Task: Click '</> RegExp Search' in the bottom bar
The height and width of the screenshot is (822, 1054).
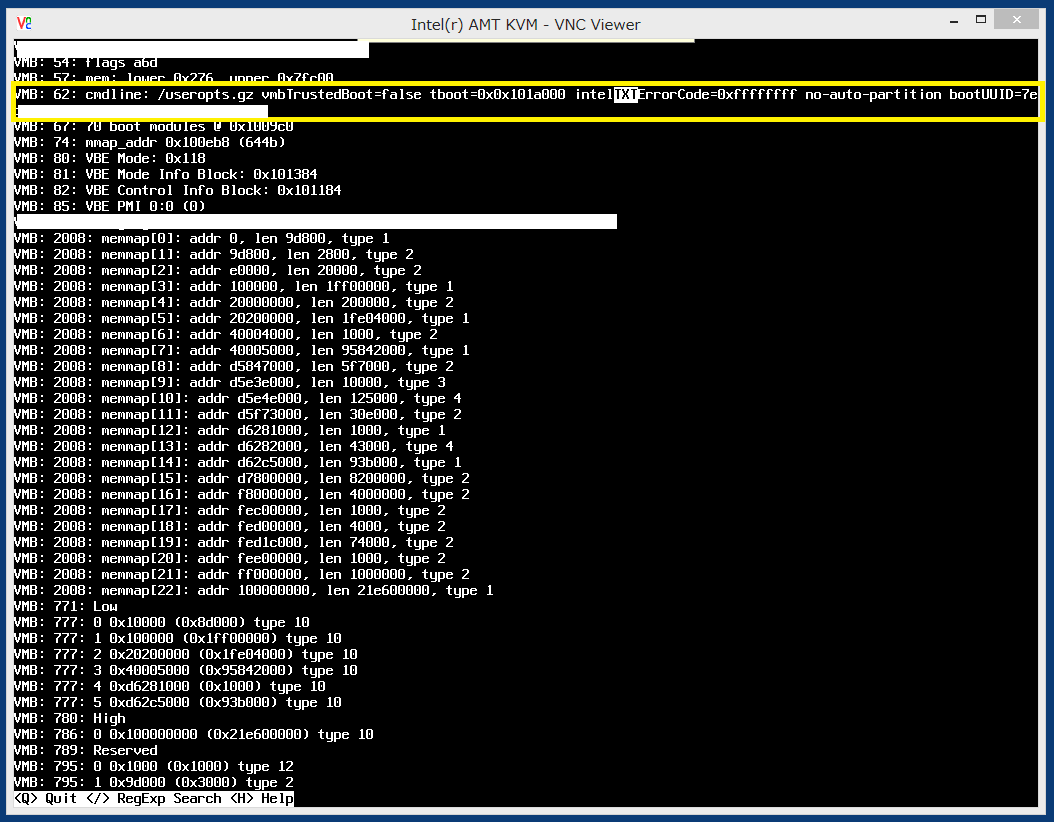Action: (153, 798)
